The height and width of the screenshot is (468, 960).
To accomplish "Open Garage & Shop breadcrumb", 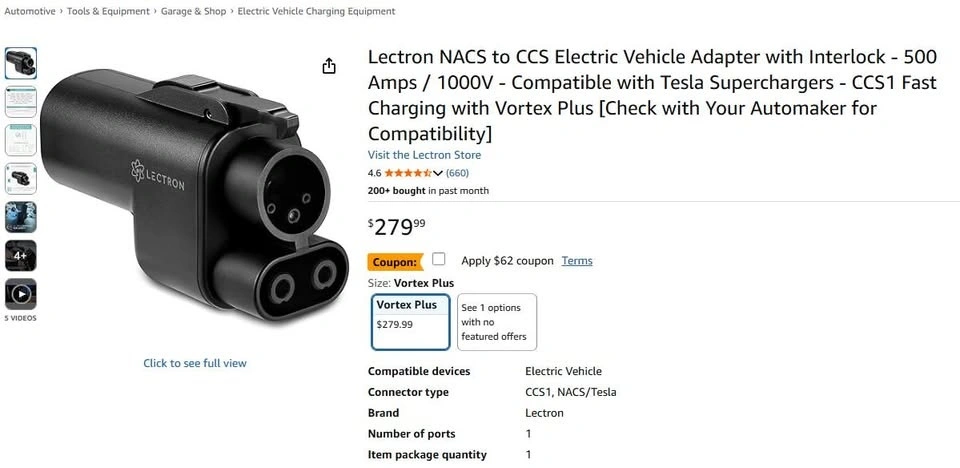I will 195,11.
